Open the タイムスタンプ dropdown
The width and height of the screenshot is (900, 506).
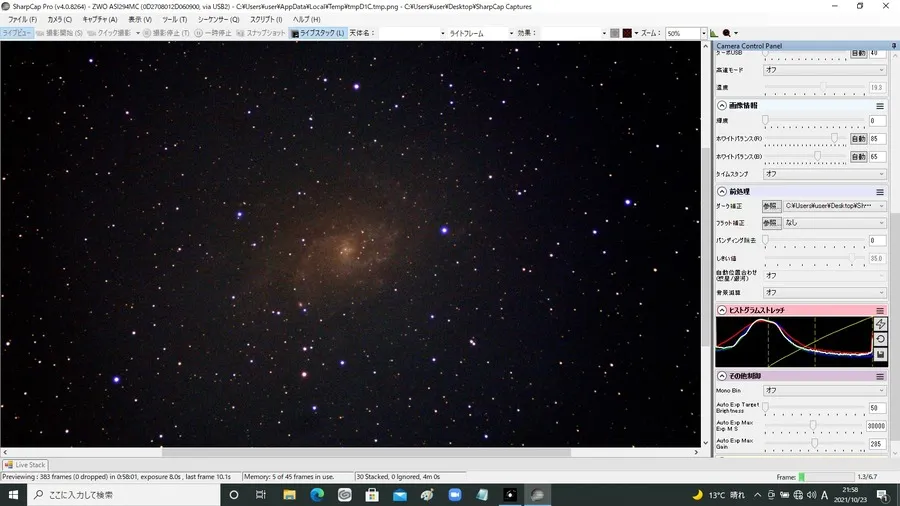(x=824, y=174)
